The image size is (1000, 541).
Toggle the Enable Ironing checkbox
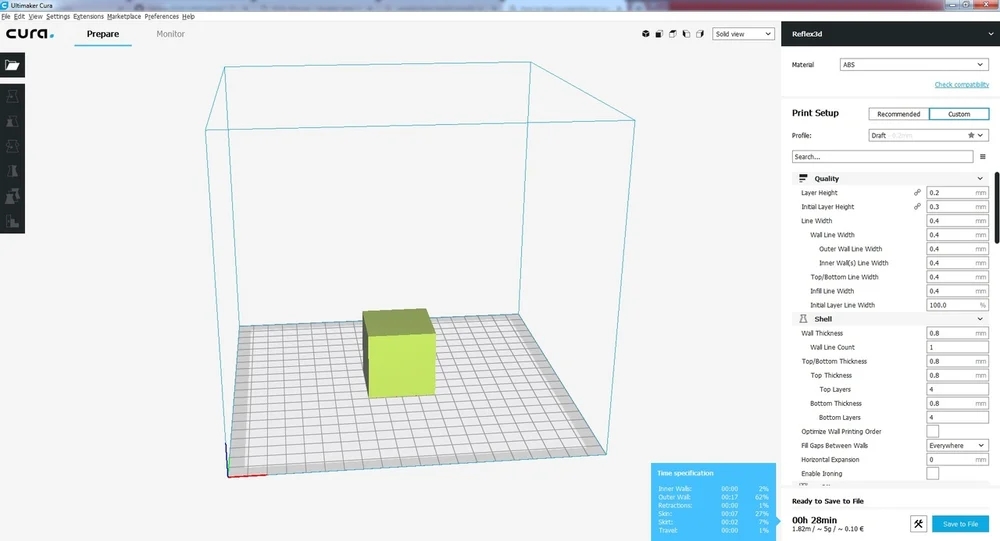click(x=932, y=473)
